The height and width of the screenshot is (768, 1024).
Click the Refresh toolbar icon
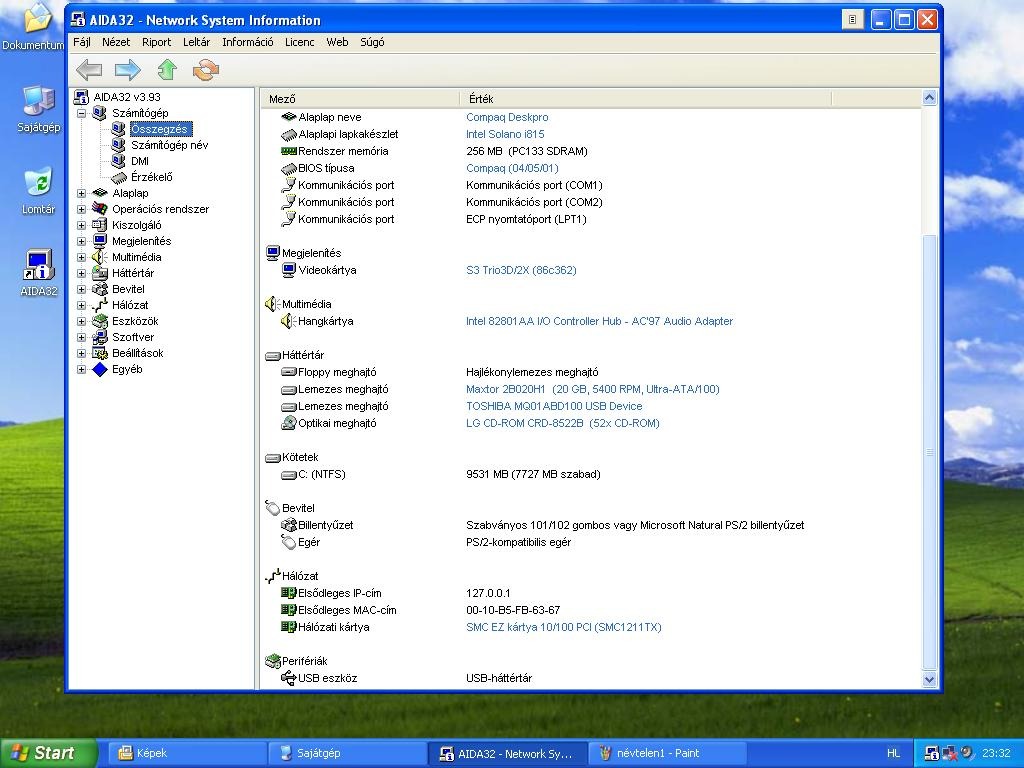tap(206, 70)
